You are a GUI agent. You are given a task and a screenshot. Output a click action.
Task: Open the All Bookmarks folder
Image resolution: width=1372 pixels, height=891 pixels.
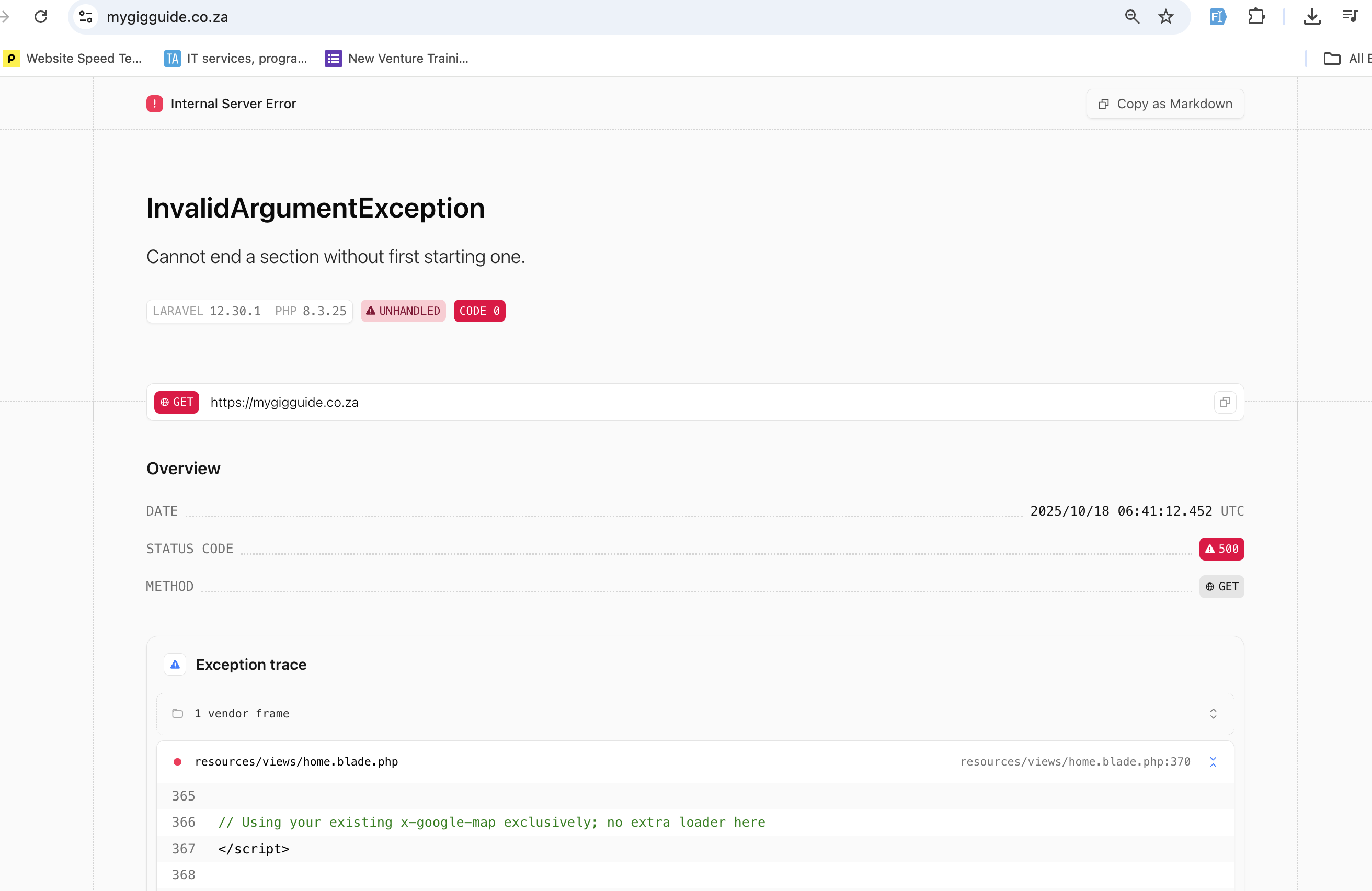[x=1347, y=58]
